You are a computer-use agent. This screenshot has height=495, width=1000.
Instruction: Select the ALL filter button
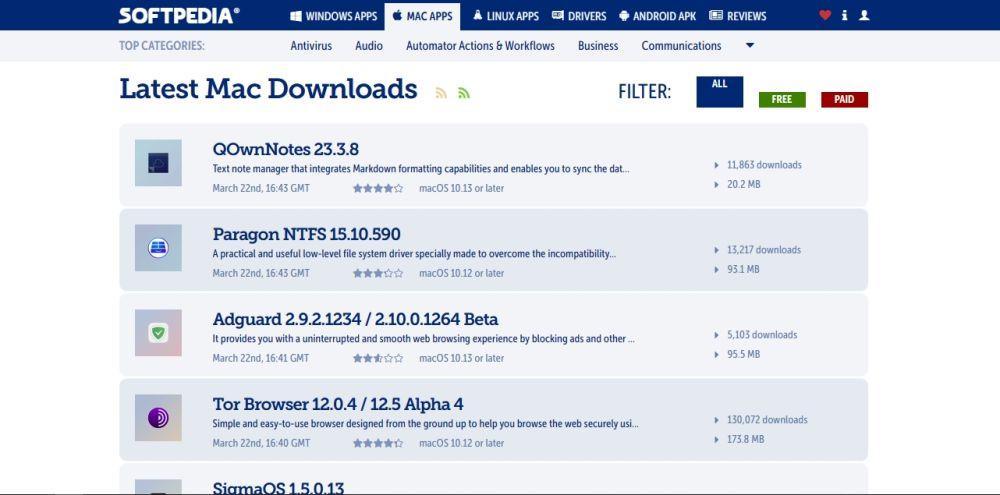(x=719, y=92)
